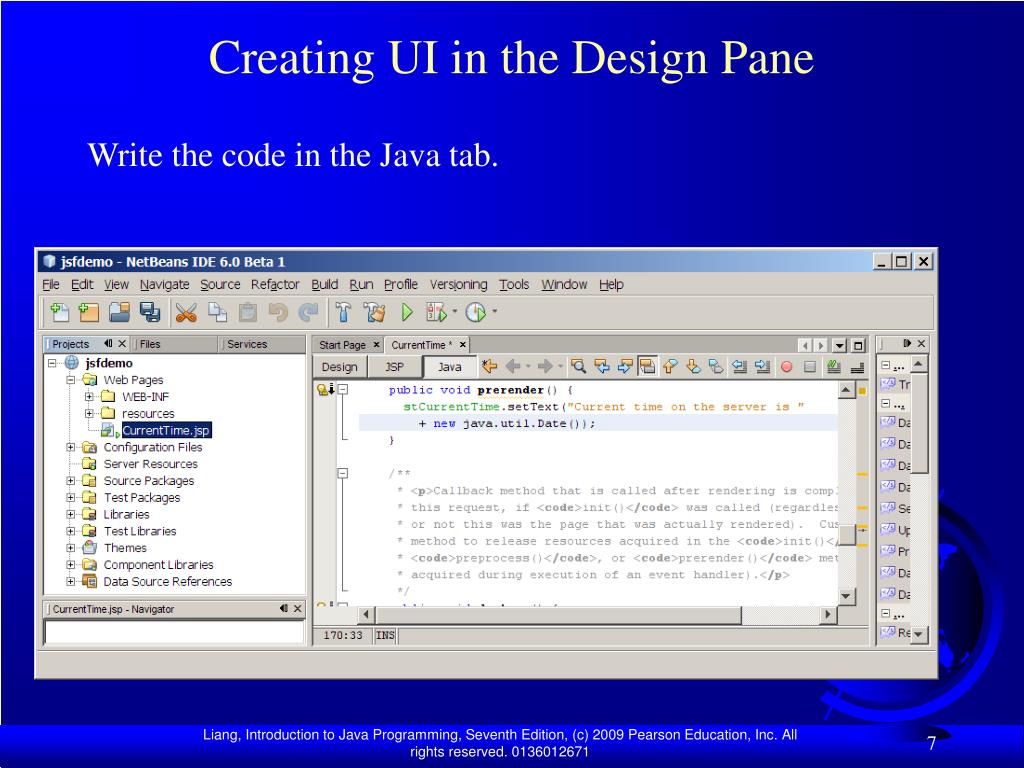This screenshot has height=768, width=1024.
Task: Expand the WEB-INF folder
Action: pos(89,396)
